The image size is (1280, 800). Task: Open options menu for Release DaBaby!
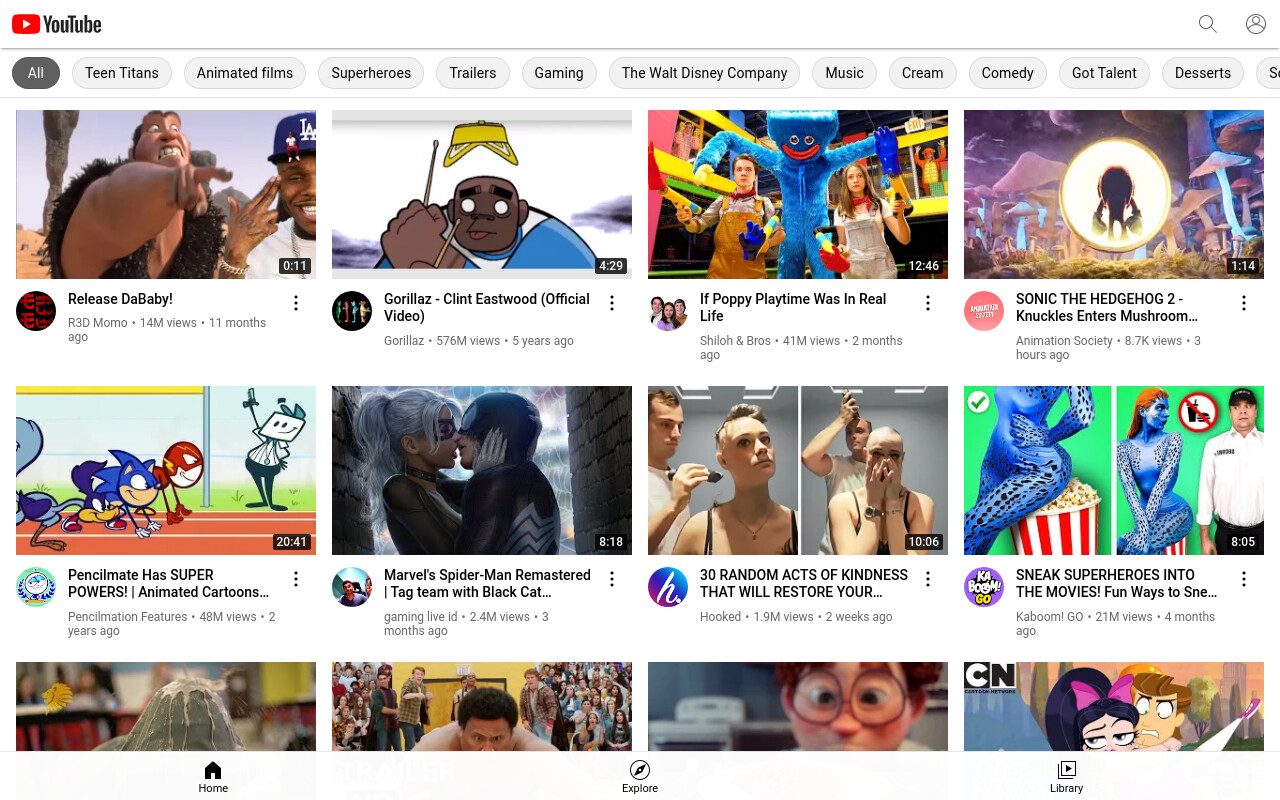coord(296,303)
